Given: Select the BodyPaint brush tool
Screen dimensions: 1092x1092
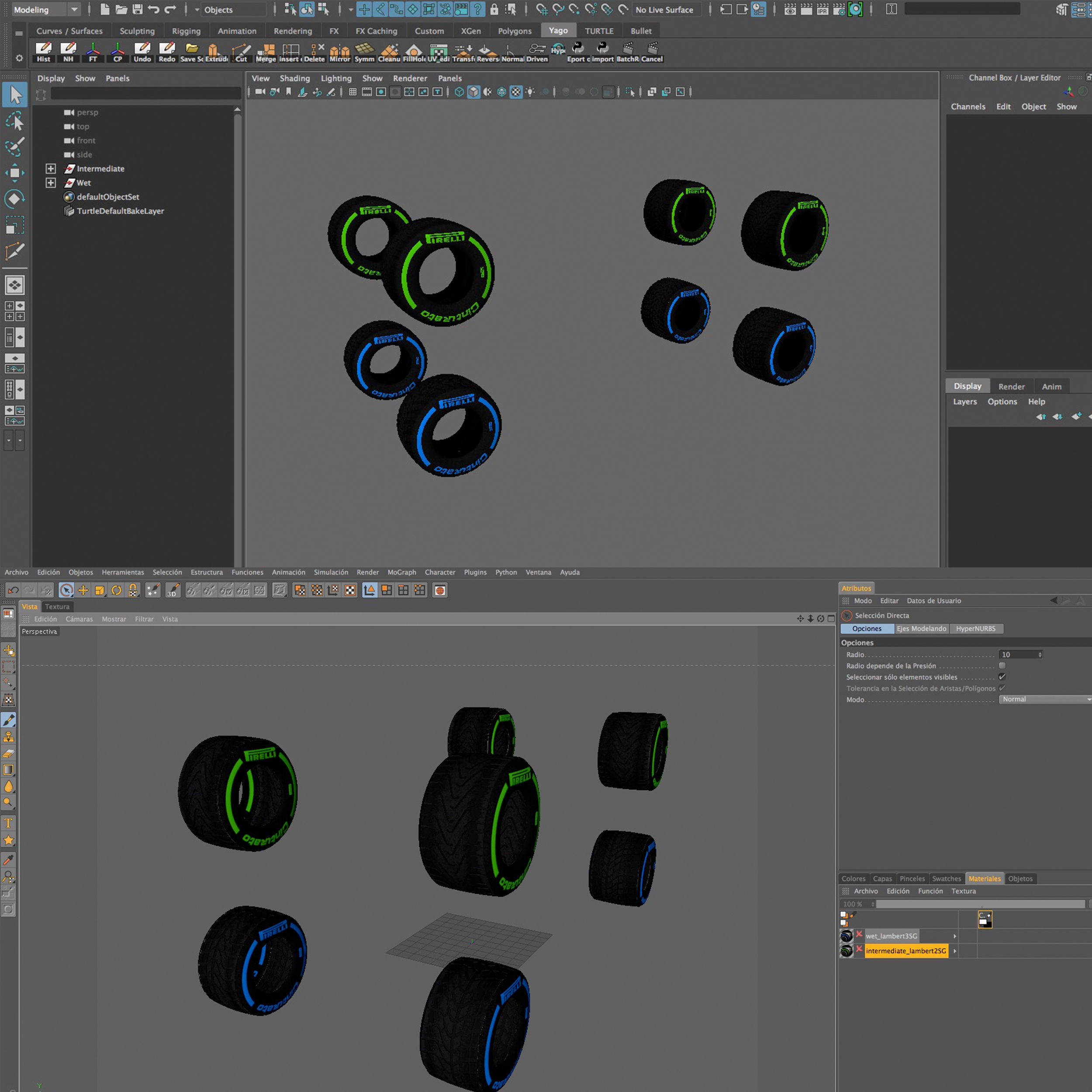Looking at the screenshot, I should 8,719.
